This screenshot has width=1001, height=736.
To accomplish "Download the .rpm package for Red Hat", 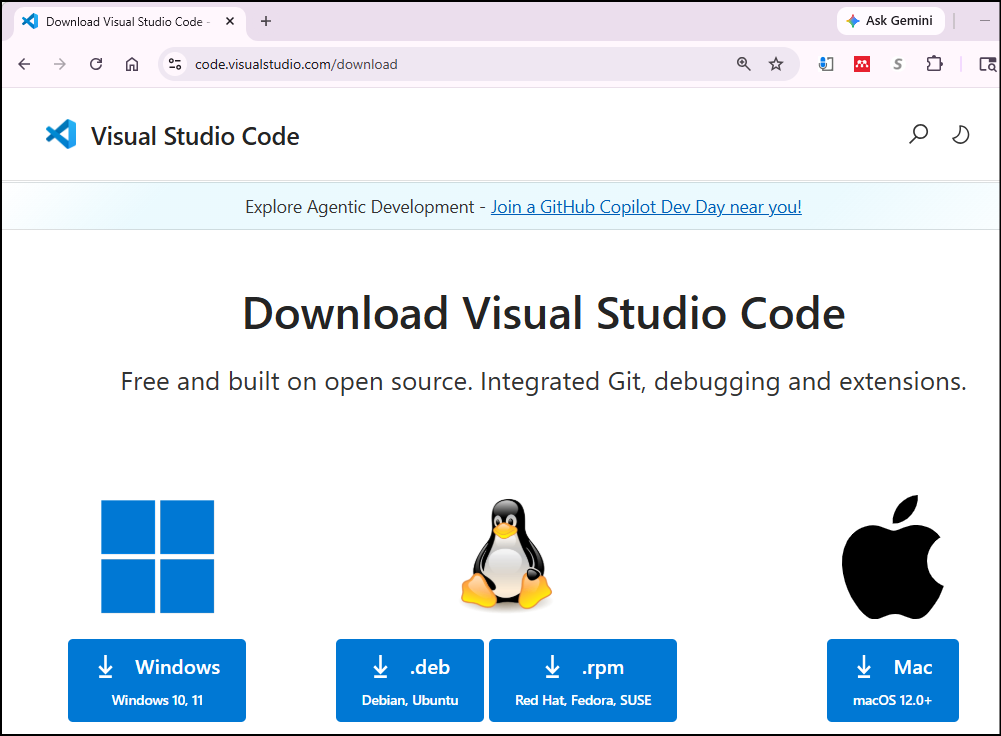I will tap(583, 680).
